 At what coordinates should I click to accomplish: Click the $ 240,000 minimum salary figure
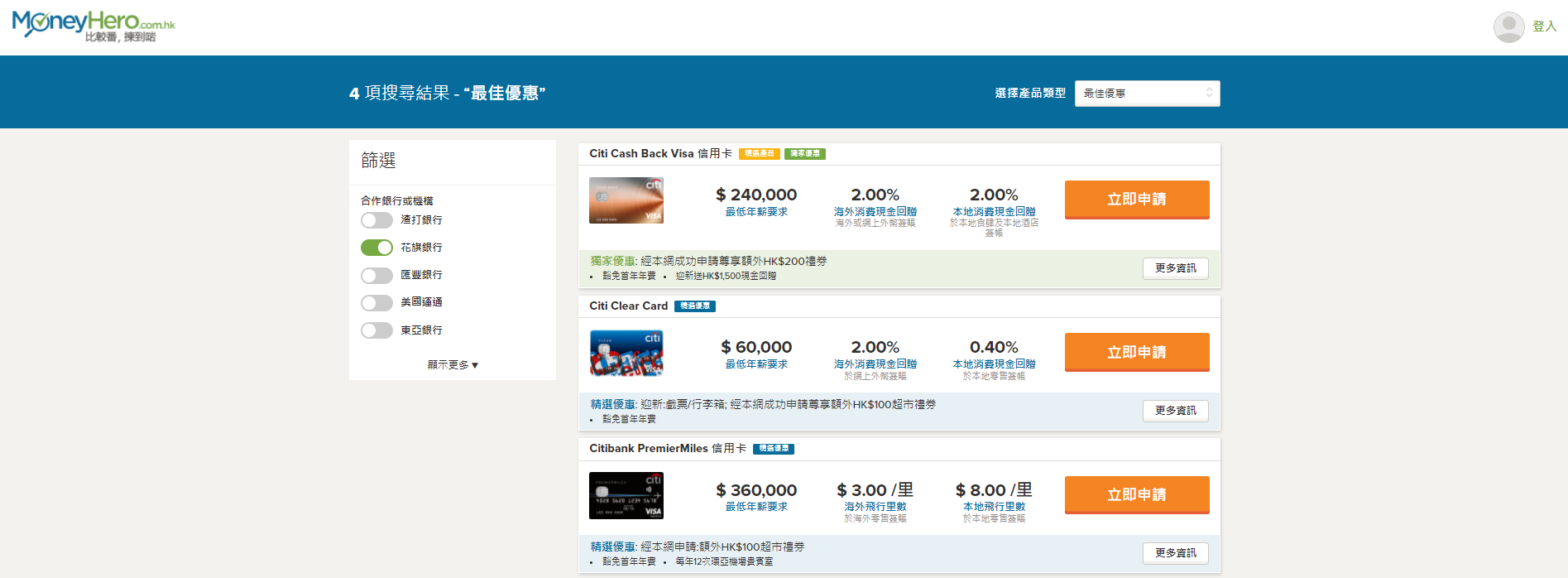pos(756,195)
